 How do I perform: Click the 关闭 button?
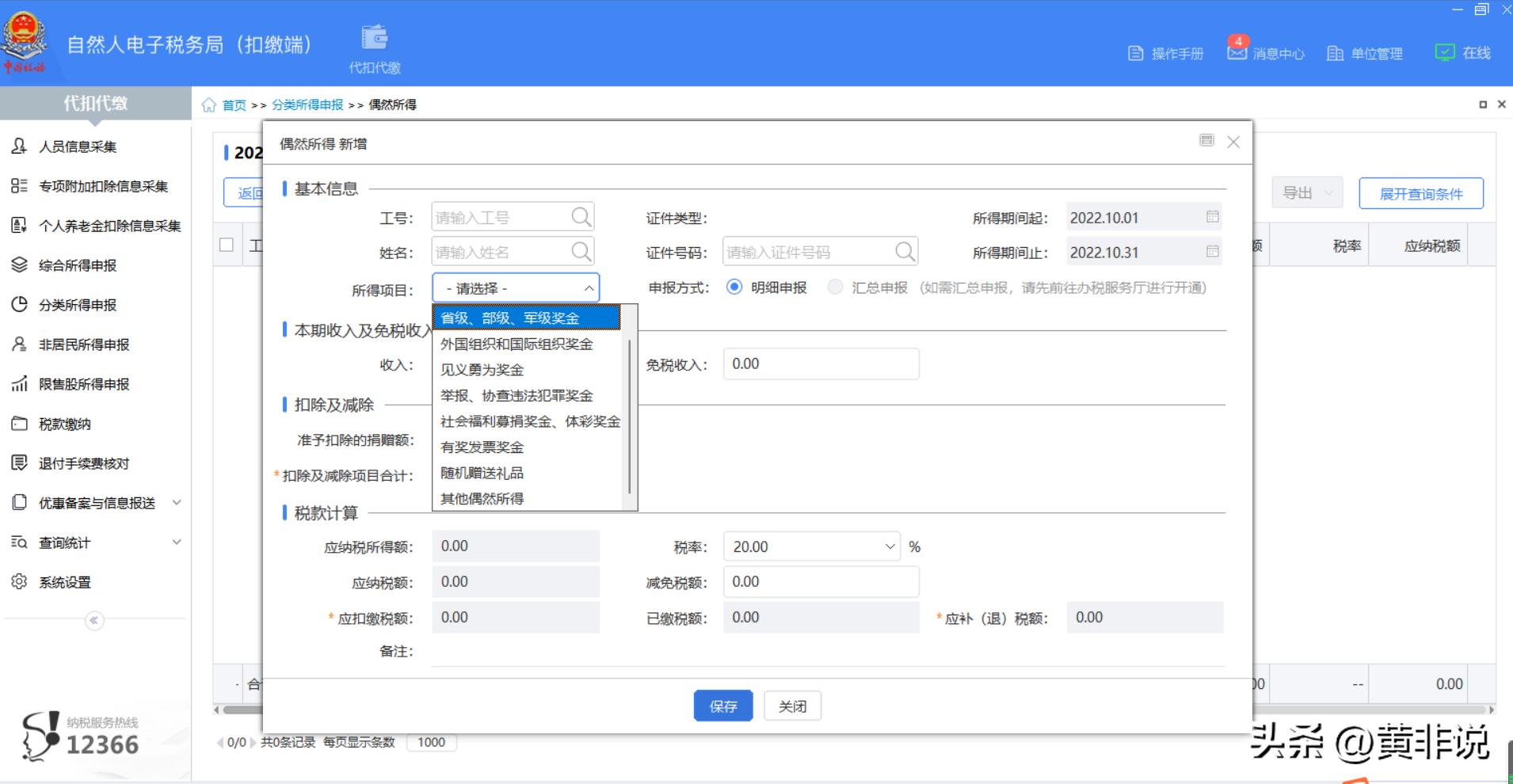click(x=792, y=706)
